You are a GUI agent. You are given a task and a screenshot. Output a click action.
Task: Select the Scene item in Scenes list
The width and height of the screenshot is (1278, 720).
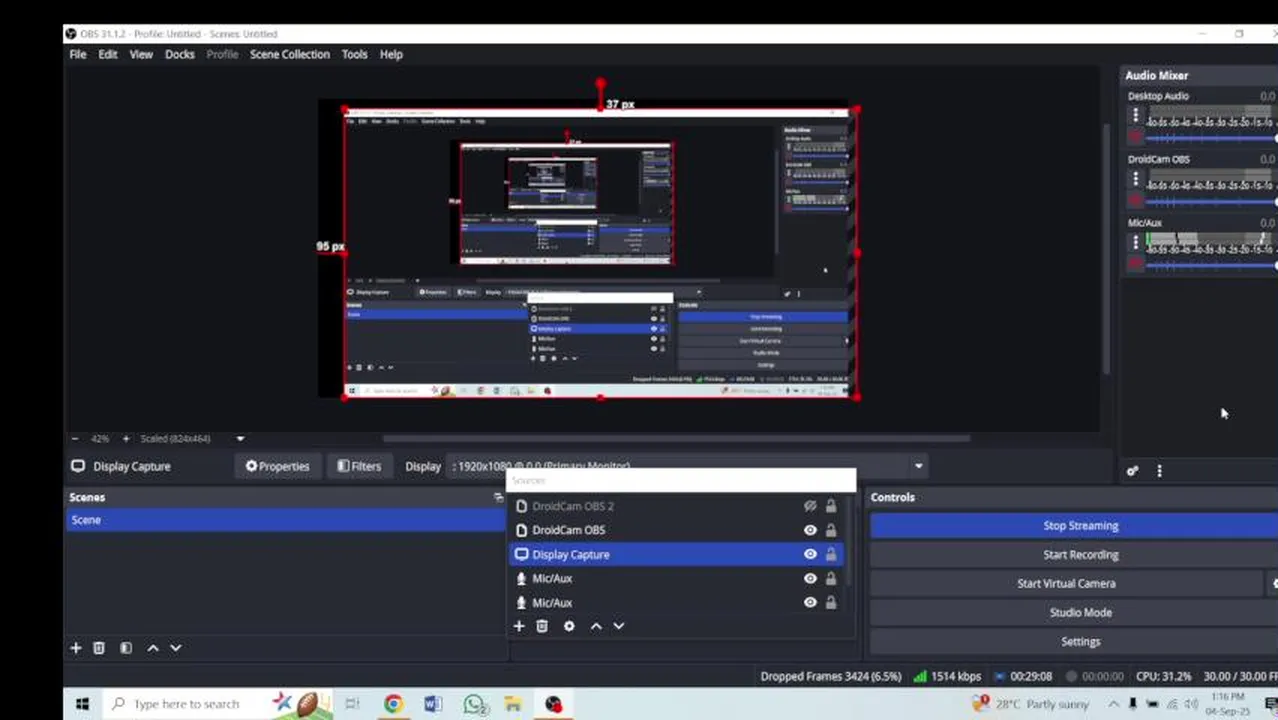[285, 520]
